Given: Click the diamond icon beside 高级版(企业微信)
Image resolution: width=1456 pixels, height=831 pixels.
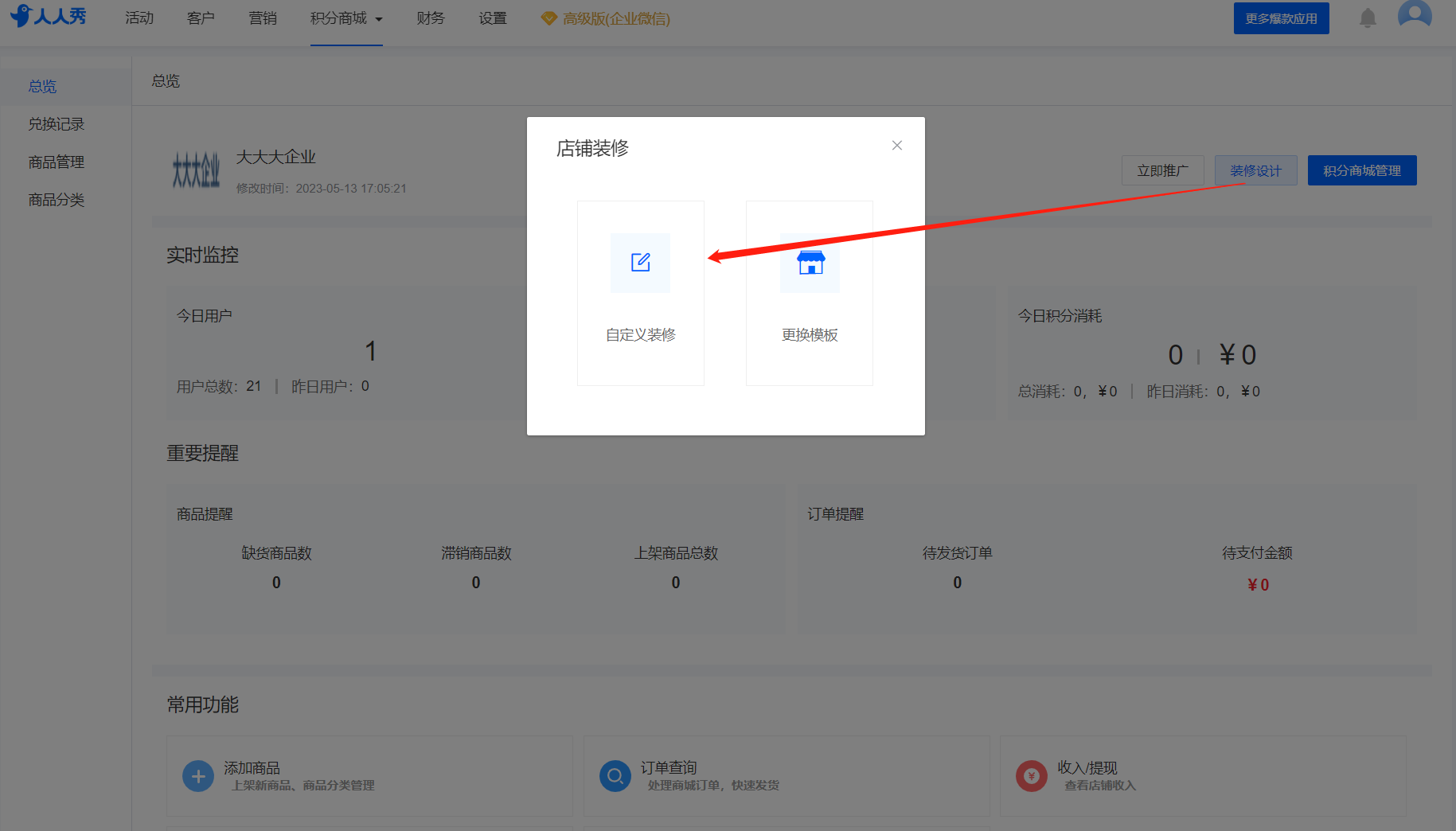Looking at the screenshot, I should (548, 18).
